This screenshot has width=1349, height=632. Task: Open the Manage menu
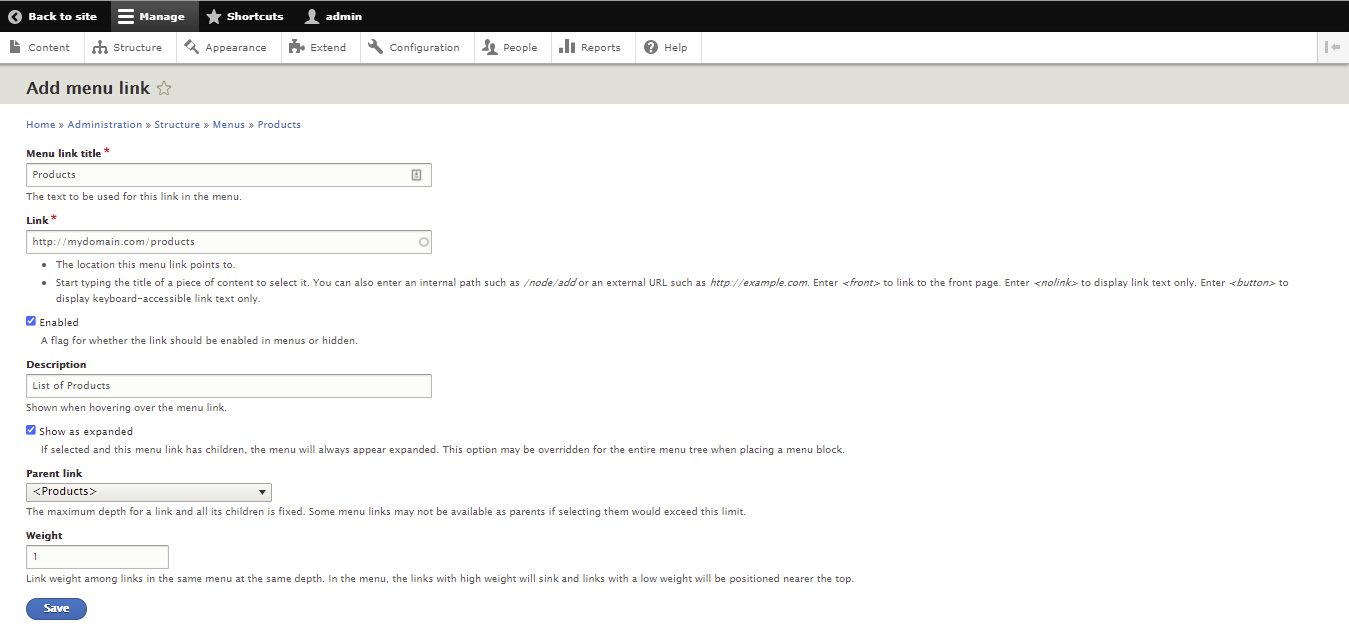click(152, 16)
